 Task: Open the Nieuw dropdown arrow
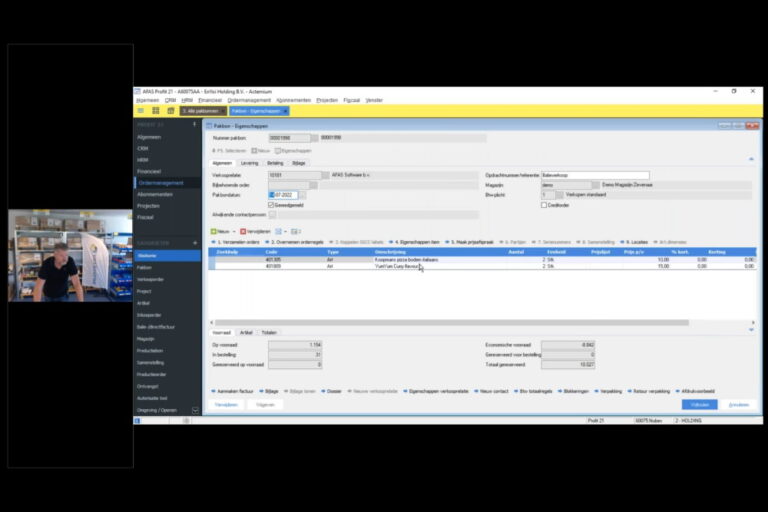(234, 231)
